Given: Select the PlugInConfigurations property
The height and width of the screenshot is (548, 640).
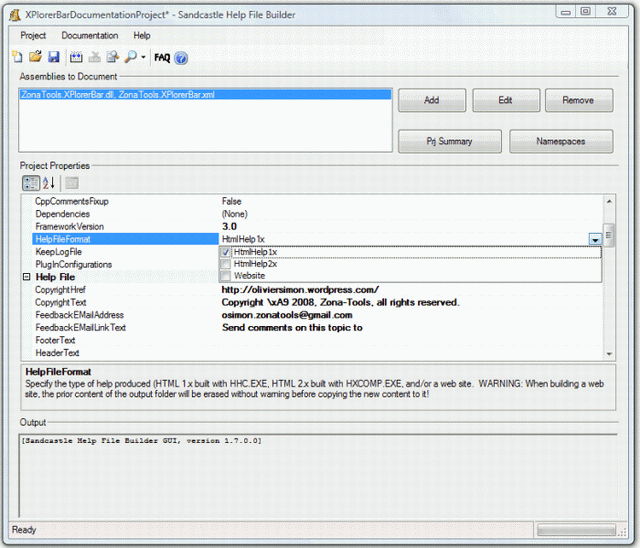Looking at the screenshot, I should [x=73, y=265].
